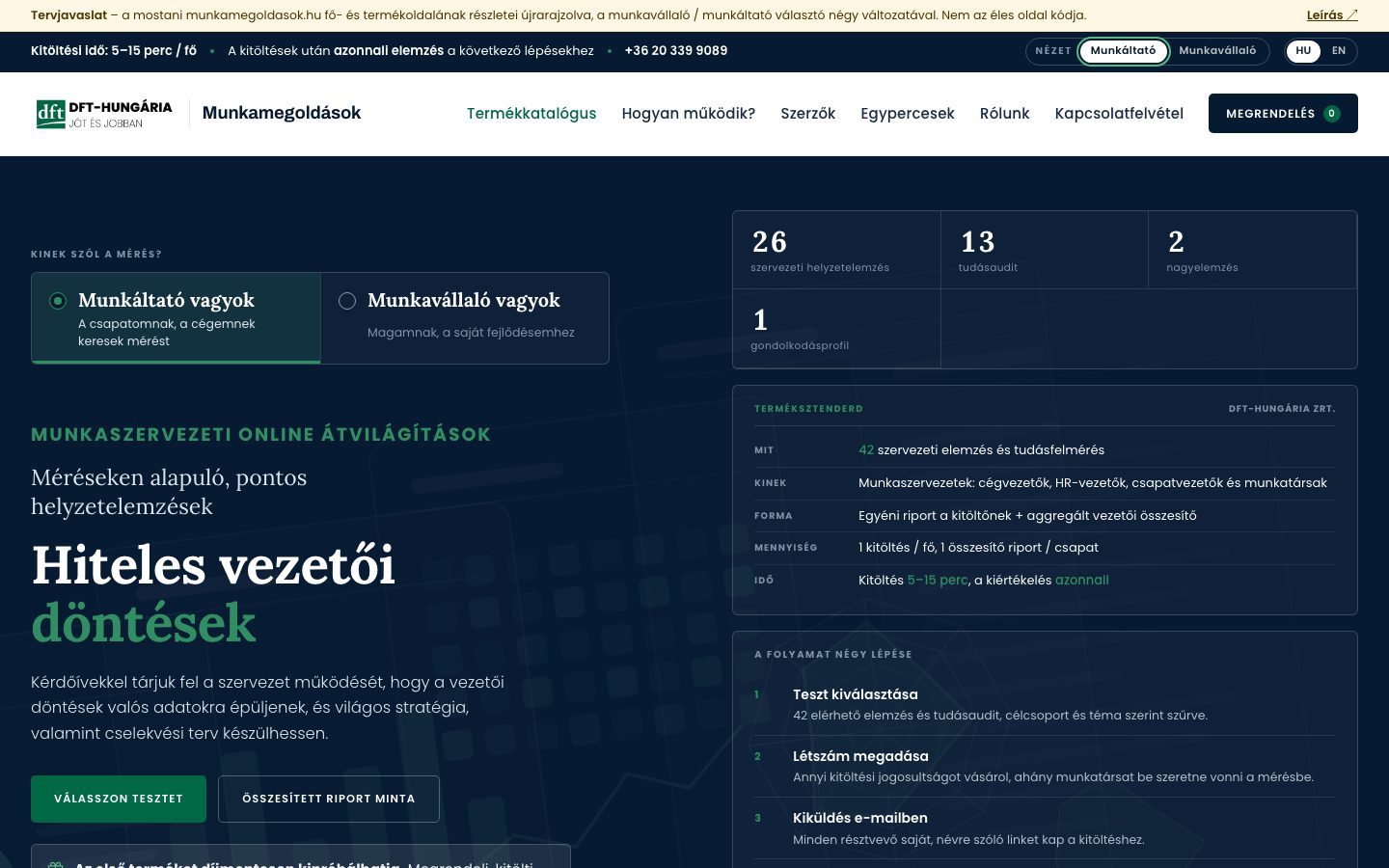Open the Leírás link in the top banner
The height and width of the screenshot is (868, 1389).
[x=1332, y=15]
